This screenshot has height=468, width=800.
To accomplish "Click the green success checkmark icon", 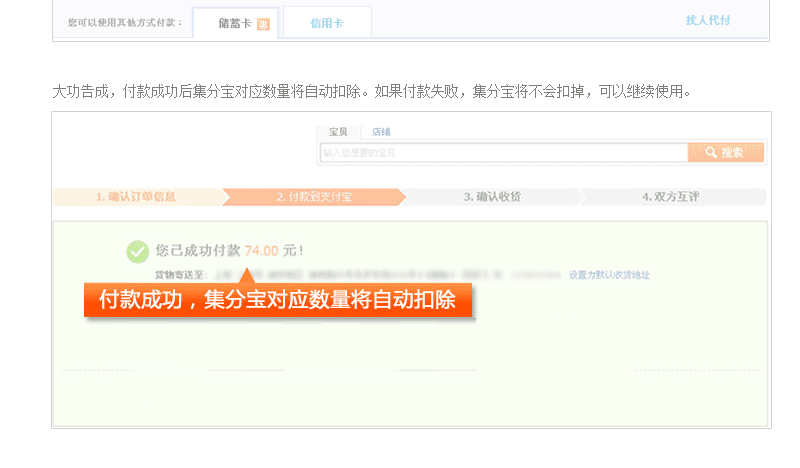I will pyautogui.click(x=138, y=252).
